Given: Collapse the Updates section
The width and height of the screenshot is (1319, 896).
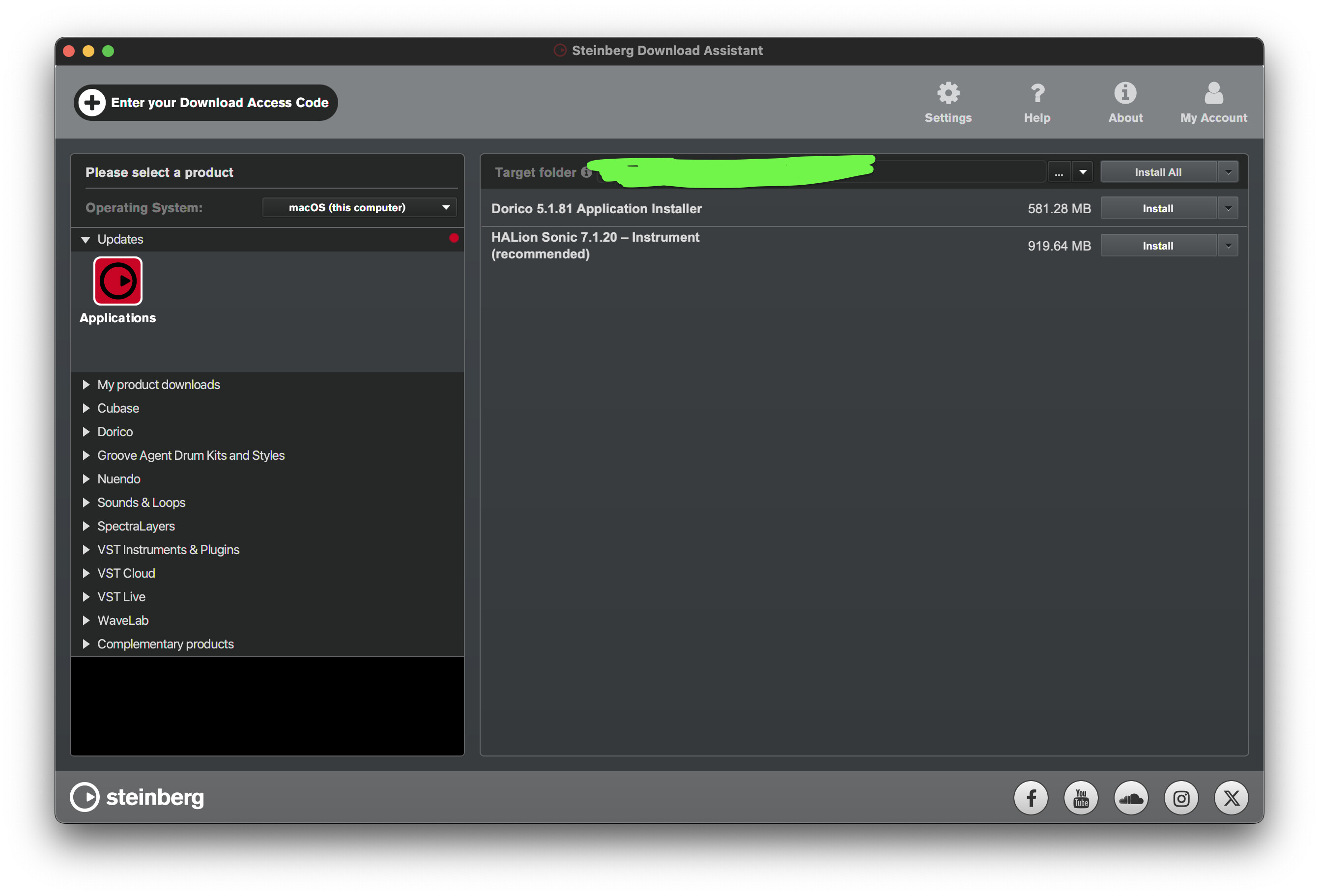Looking at the screenshot, I should 86,239.
